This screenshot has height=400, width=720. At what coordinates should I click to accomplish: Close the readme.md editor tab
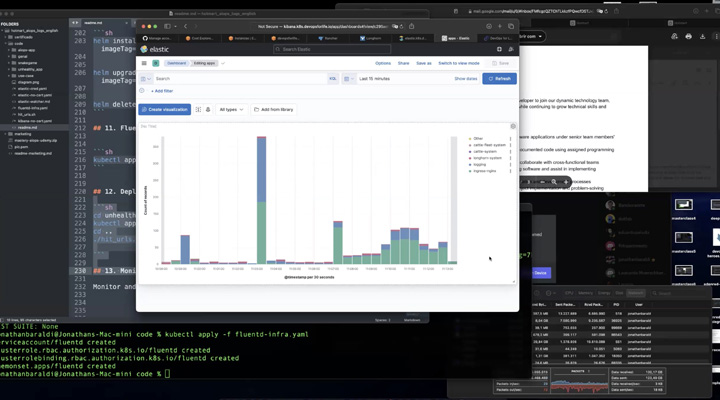(x=126, y=23)
